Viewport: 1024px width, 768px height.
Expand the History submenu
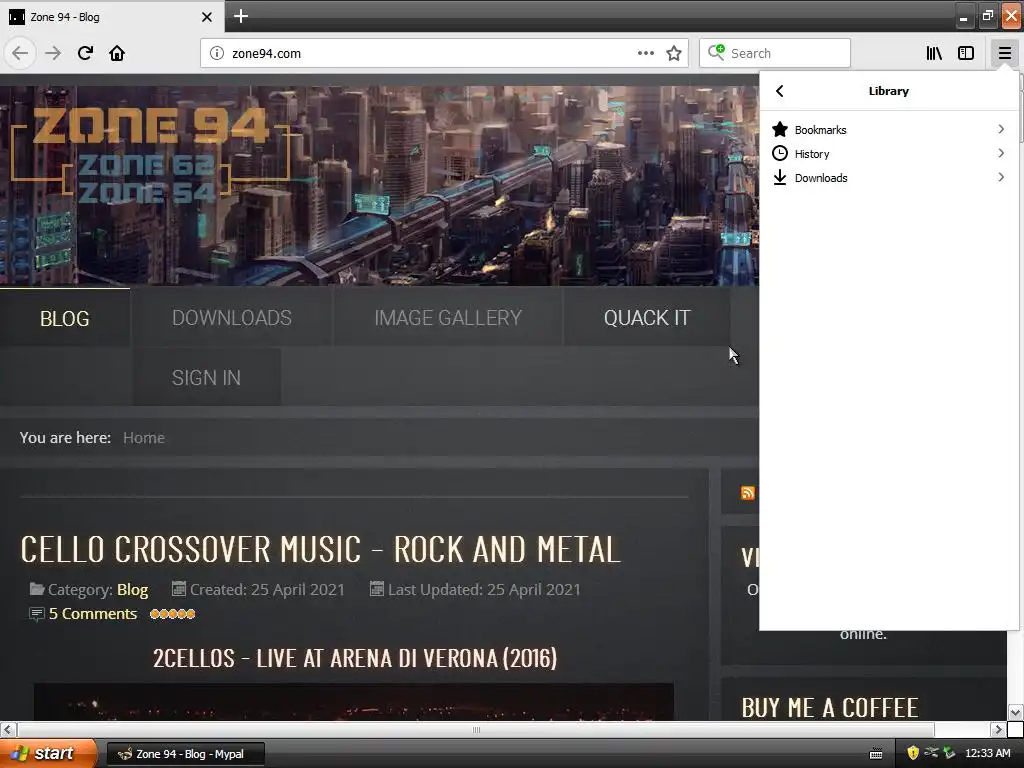[1001, 153]
